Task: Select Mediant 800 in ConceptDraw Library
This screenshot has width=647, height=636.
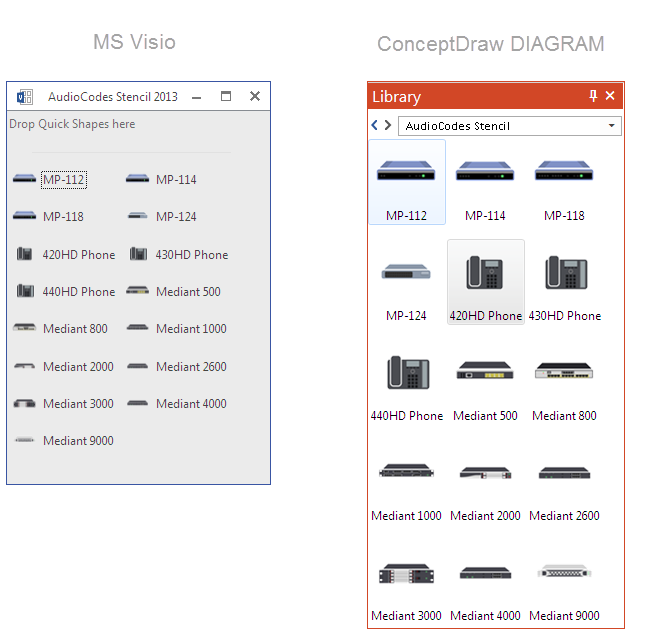Action: (564, 370)
